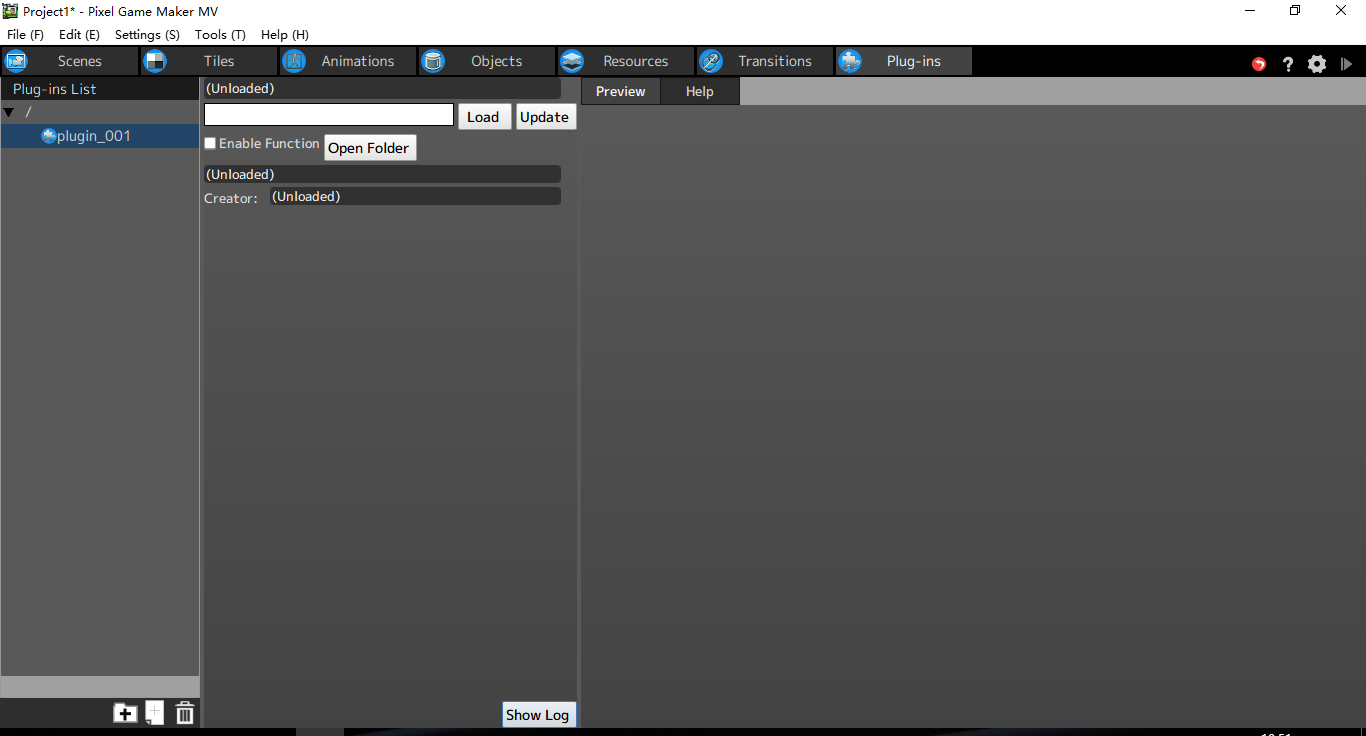Screen dimensions: 1366x736
Task: Click the Load button
Action: (x=484, y=116)
